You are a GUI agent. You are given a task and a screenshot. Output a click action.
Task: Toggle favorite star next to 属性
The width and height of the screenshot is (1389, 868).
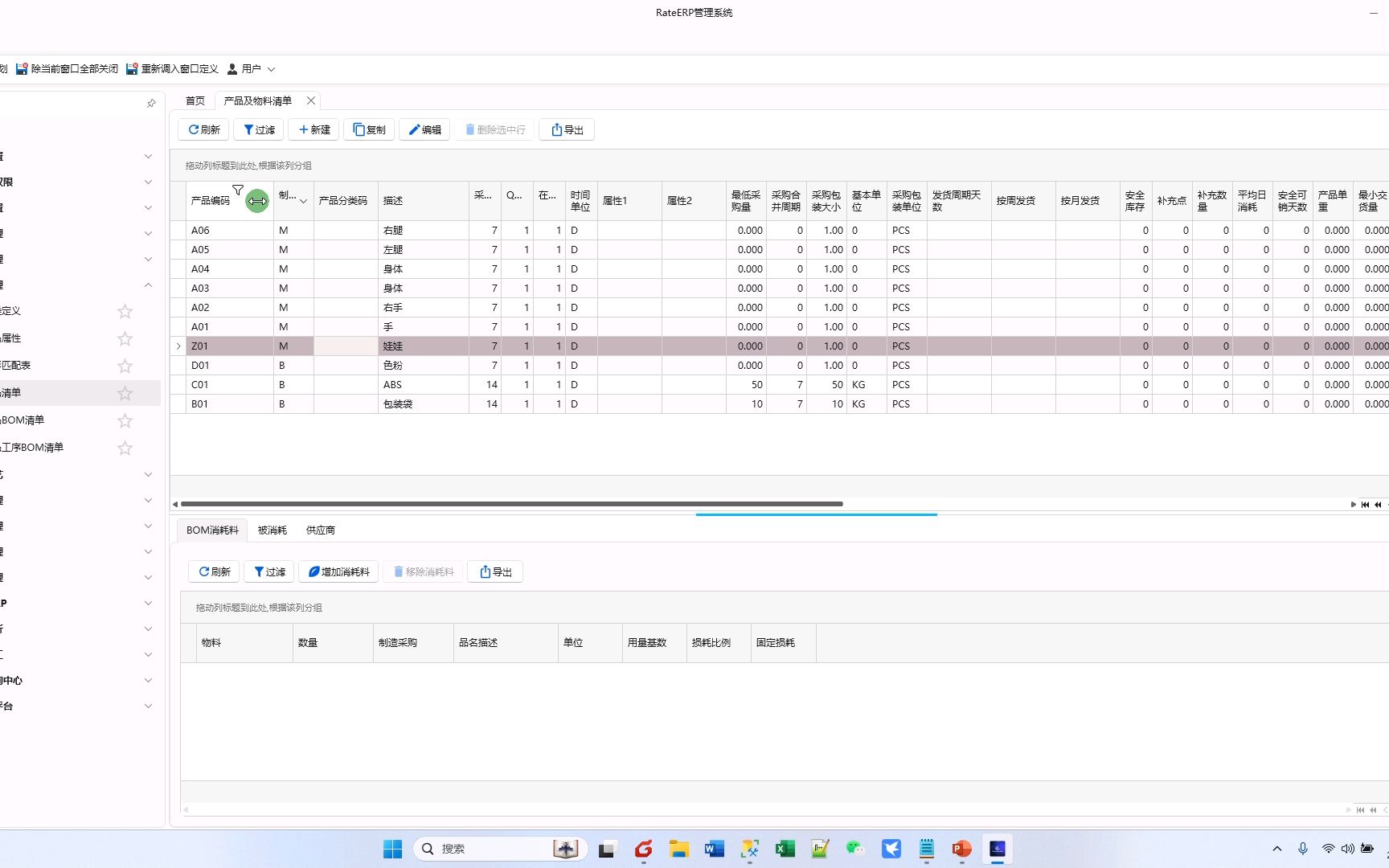point(125,338)
